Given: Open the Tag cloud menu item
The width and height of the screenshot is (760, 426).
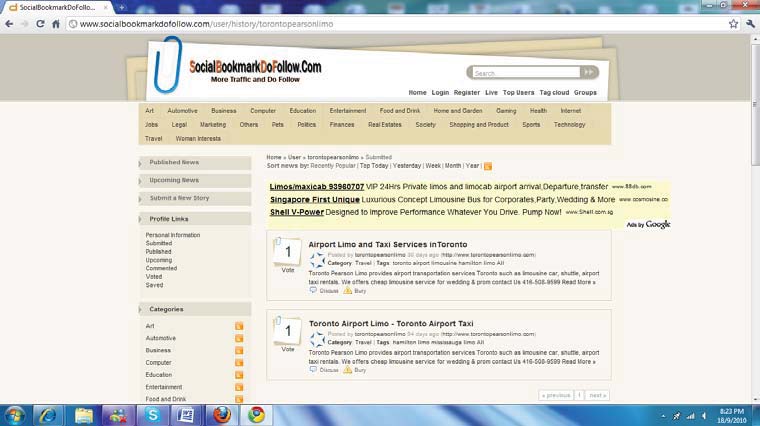Looking at the screenshot, I should tap(553, 92).
